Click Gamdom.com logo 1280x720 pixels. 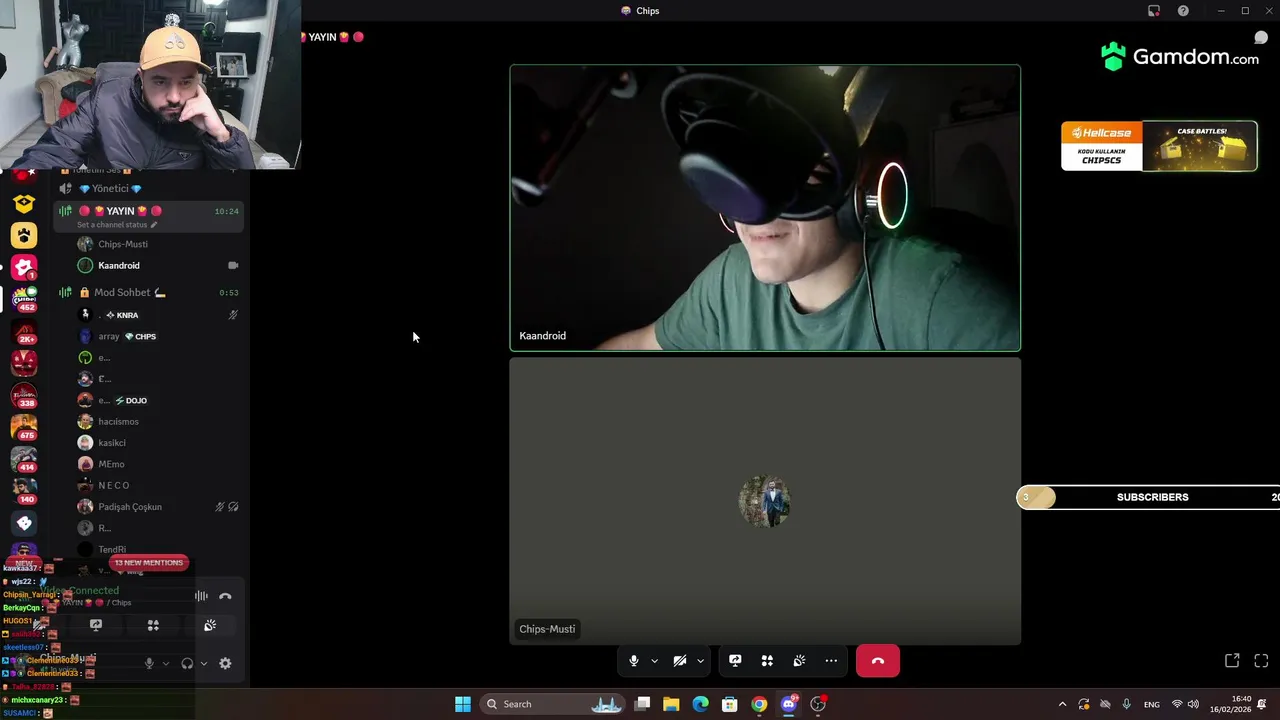[1180, 57]
